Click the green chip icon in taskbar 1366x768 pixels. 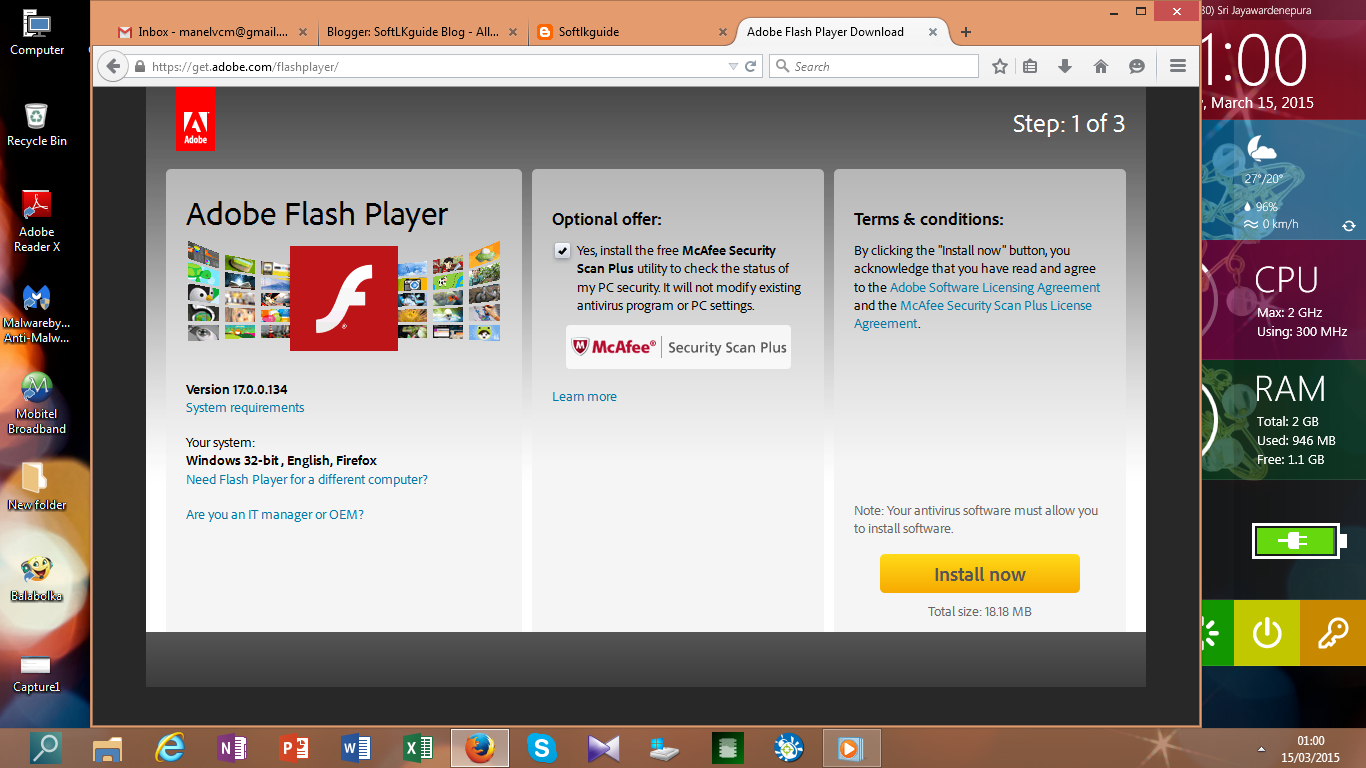tap(728, 748)
